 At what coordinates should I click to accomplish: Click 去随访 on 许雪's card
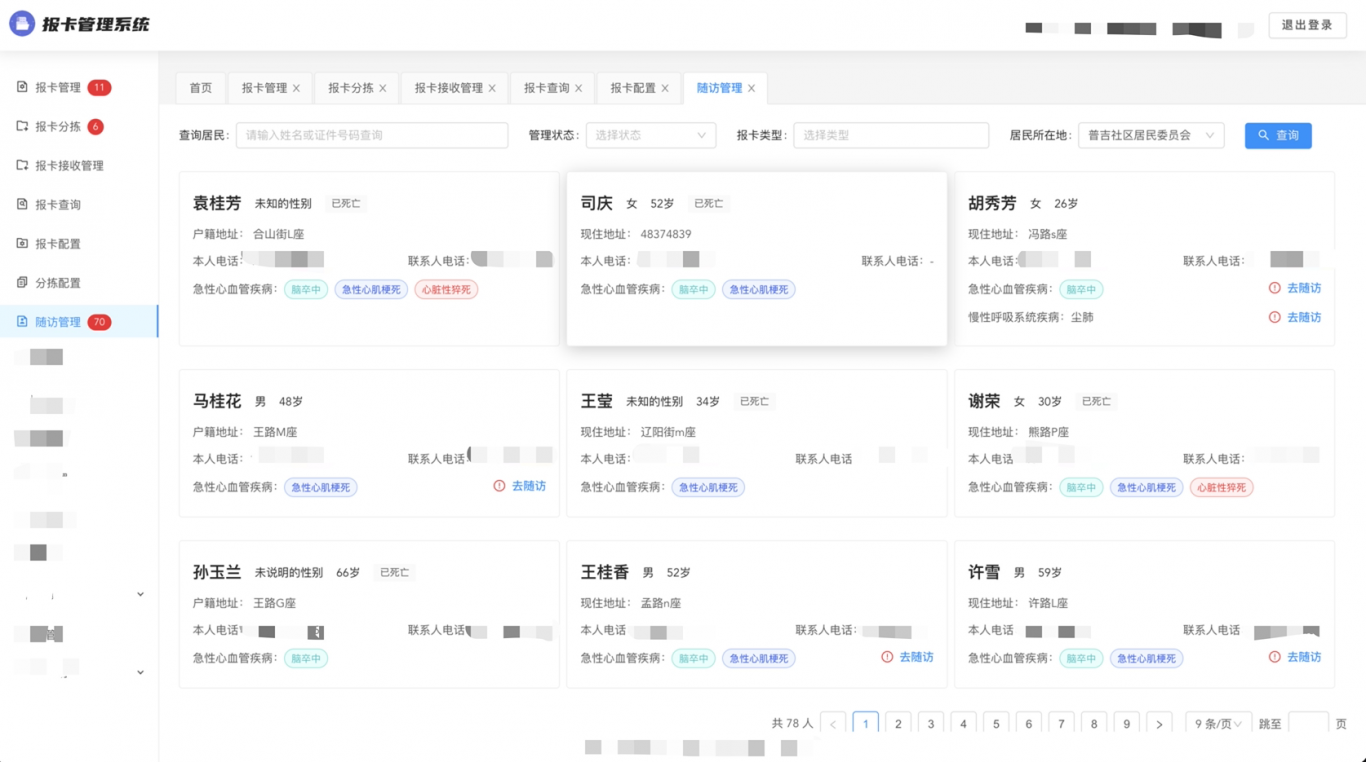coord(1304,657)
